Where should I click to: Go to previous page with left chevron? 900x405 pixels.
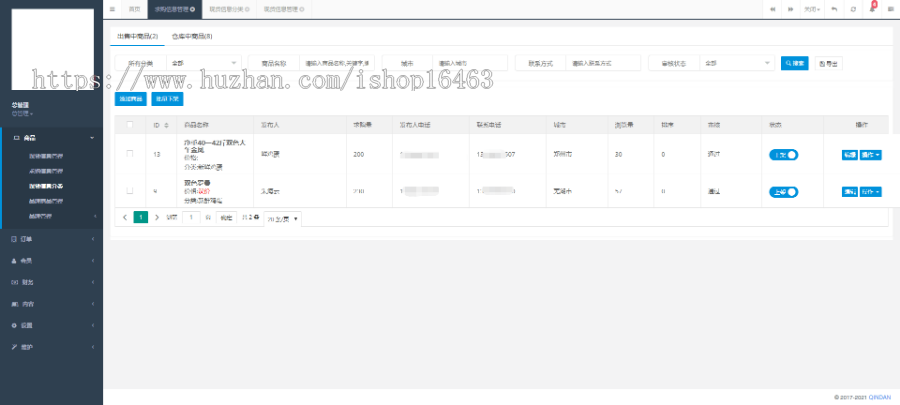[x=125, y=217]
